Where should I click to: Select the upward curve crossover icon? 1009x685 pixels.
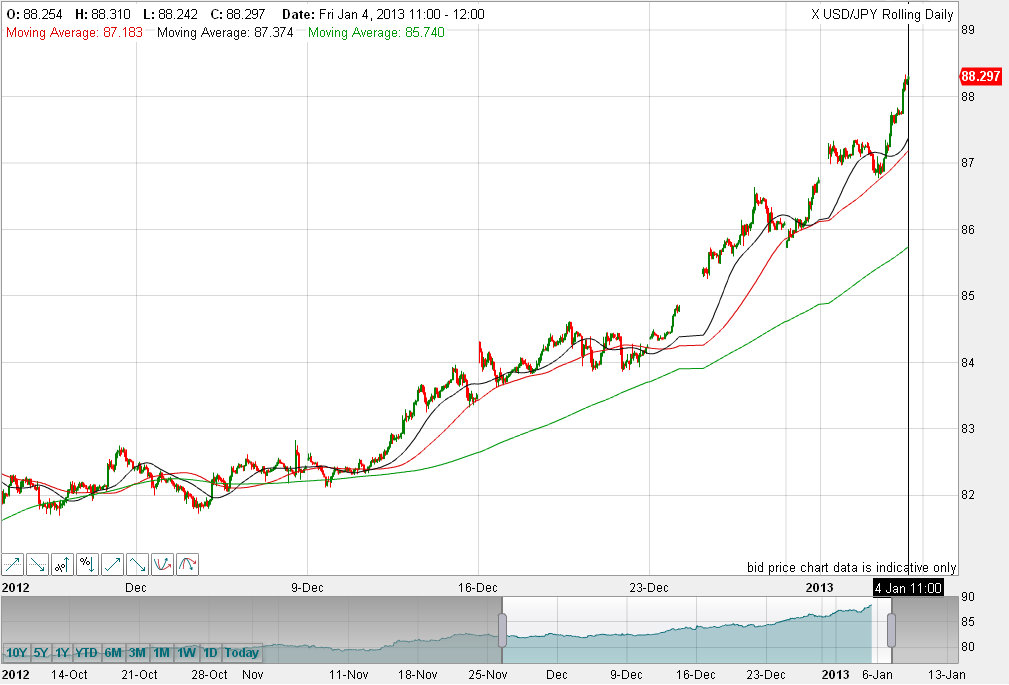click(x=162, y=565)
